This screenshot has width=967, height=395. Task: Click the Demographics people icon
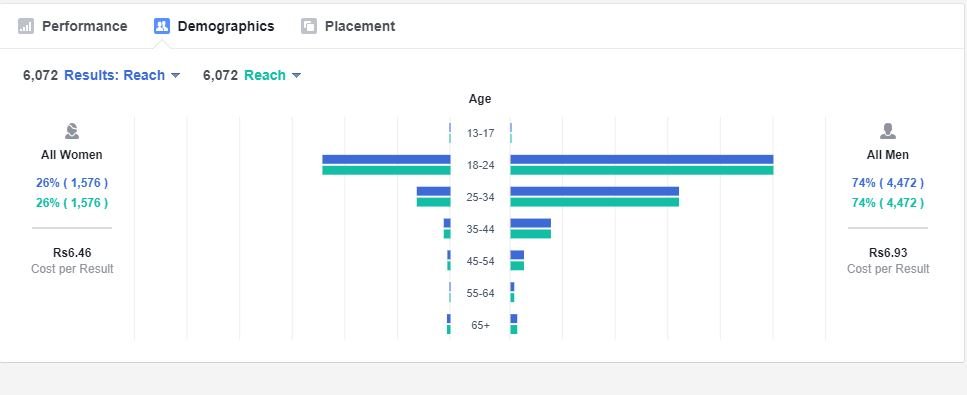(x=162, y=26)
